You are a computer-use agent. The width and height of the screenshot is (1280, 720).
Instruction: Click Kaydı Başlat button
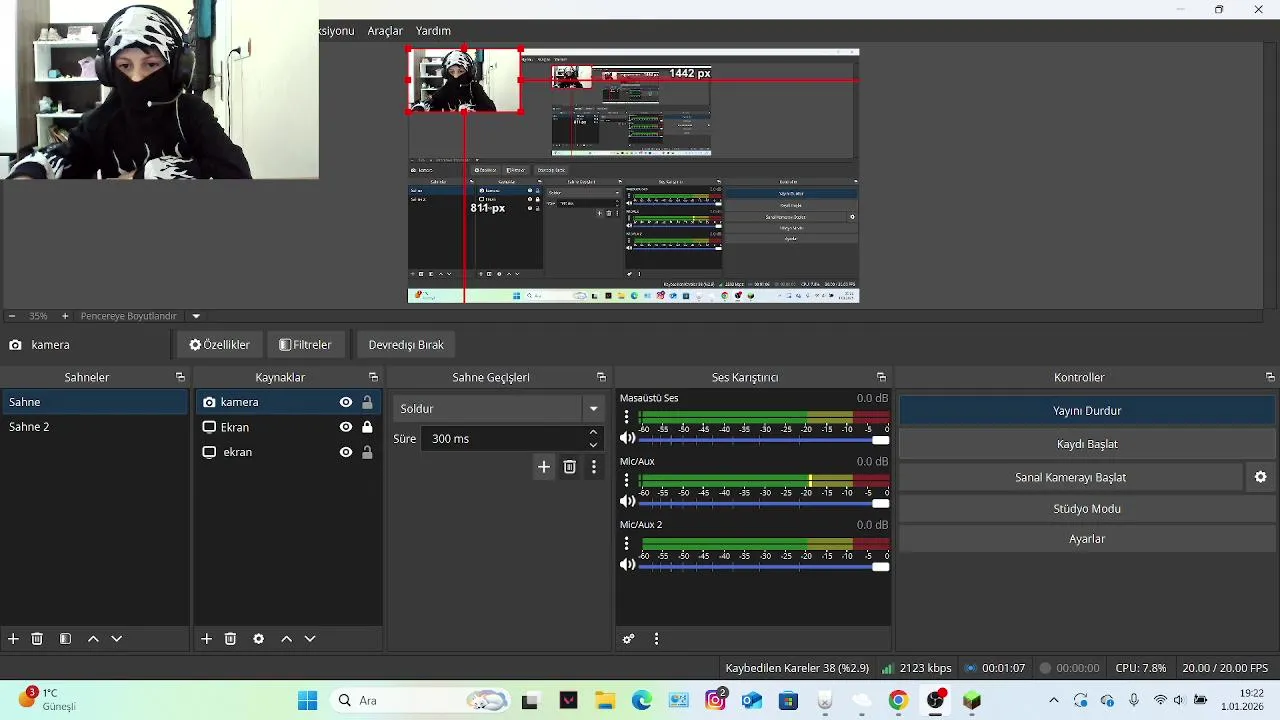coord(1087,444)
